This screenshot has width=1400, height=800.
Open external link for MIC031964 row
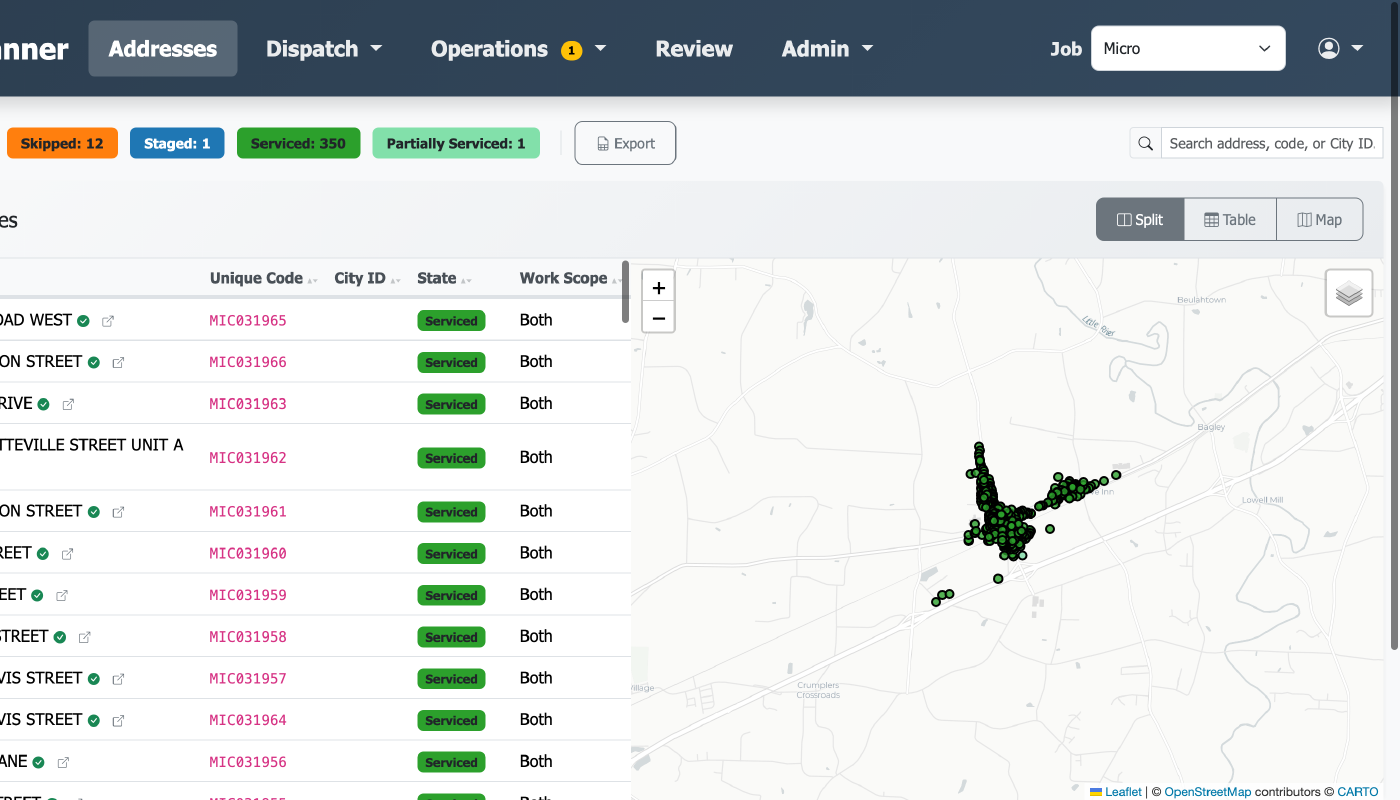[x=118, y=721]
